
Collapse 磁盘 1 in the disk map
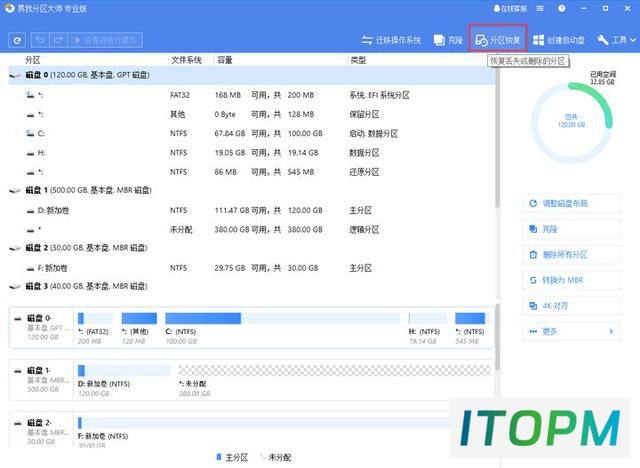click(18, 371)
